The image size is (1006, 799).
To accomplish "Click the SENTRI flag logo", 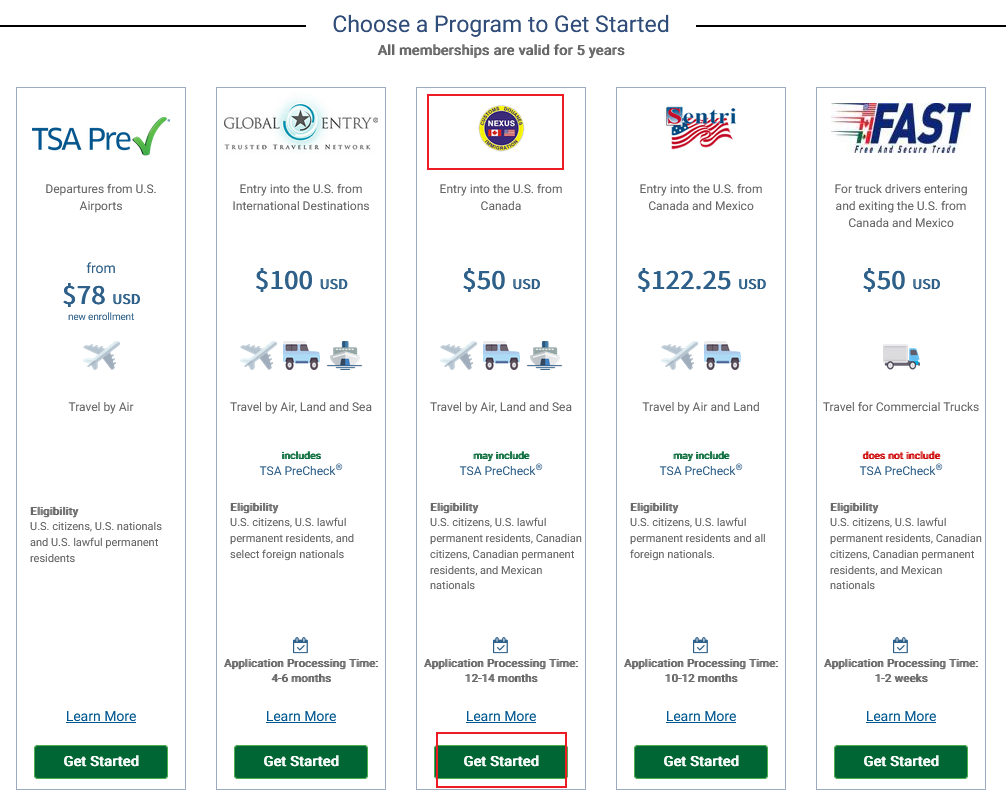I will click(701, 129).
